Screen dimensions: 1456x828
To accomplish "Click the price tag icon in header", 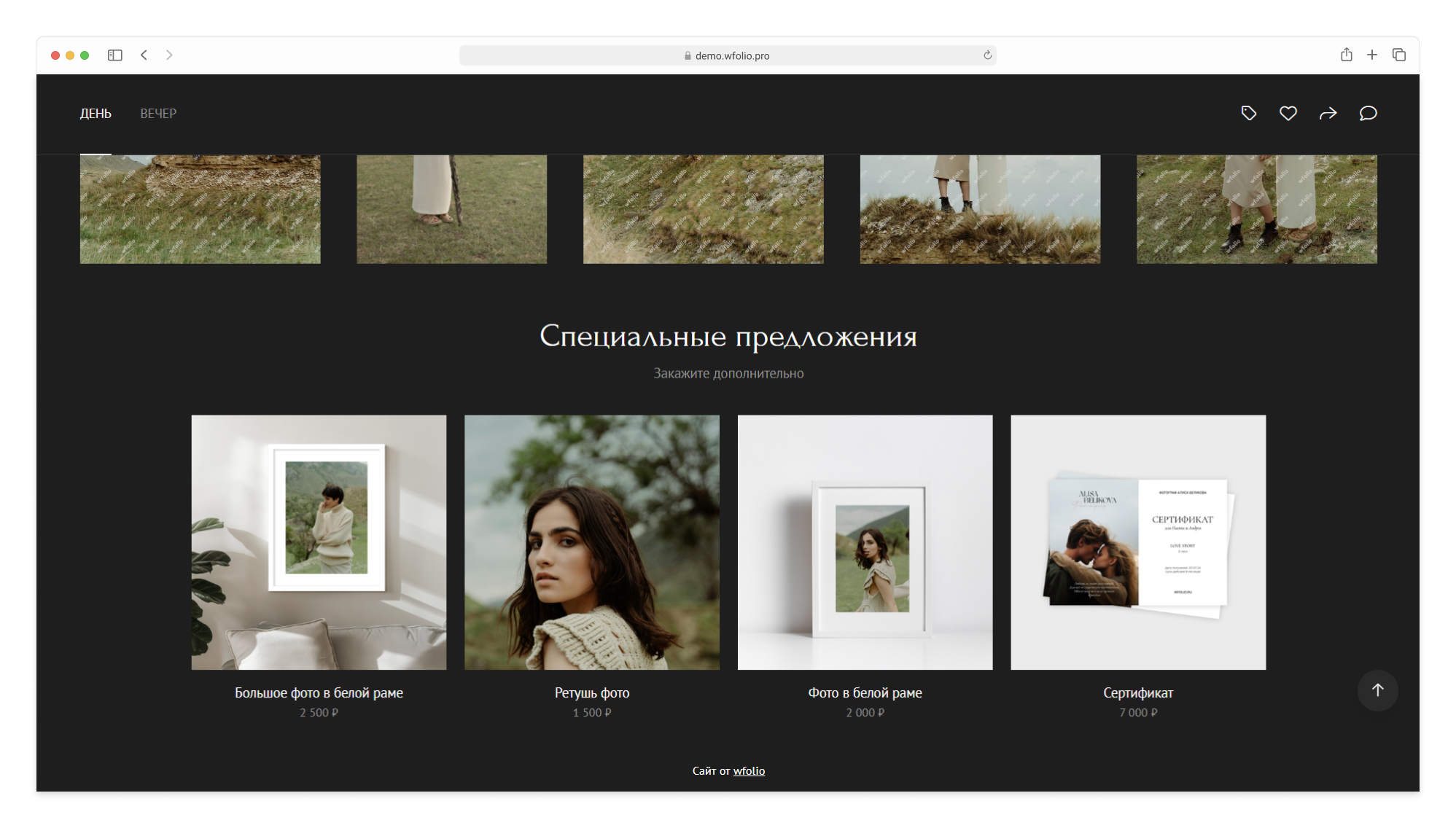I will click(1248, 113).
